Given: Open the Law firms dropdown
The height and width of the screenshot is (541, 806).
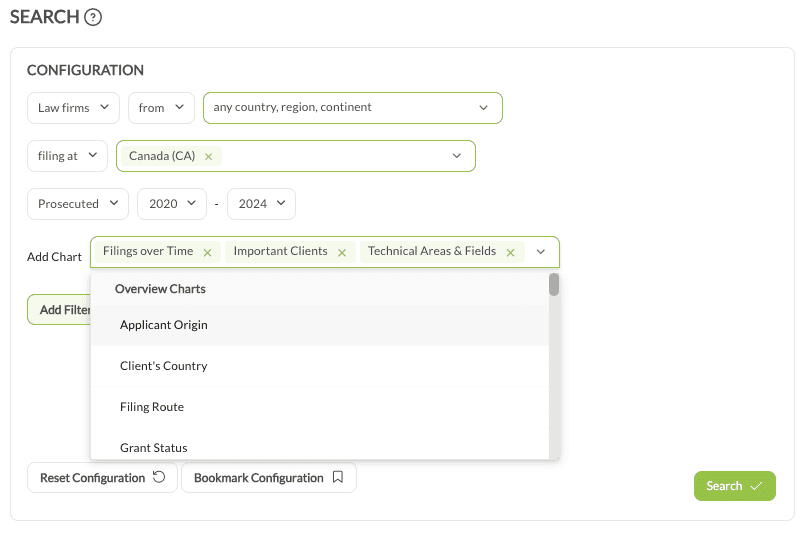Looking at the screenshot, I should [x=74, y=108].
